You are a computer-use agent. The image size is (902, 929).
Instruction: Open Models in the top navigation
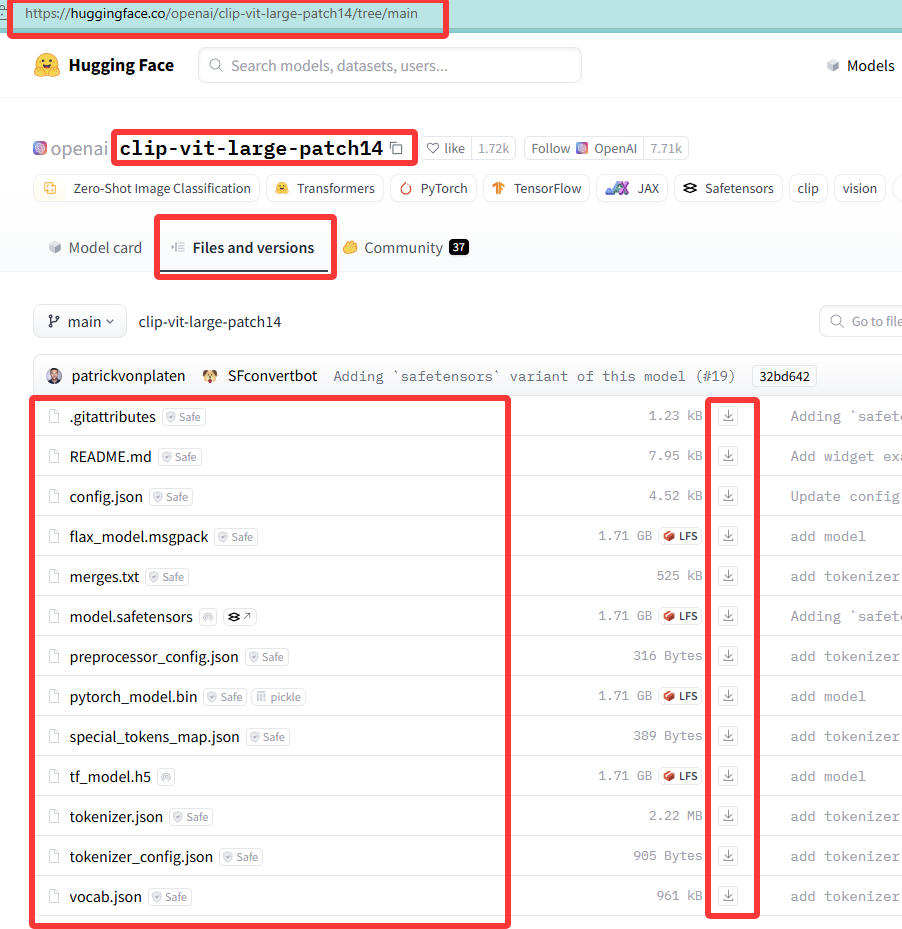pyautogui.click(x=861, y=66)
